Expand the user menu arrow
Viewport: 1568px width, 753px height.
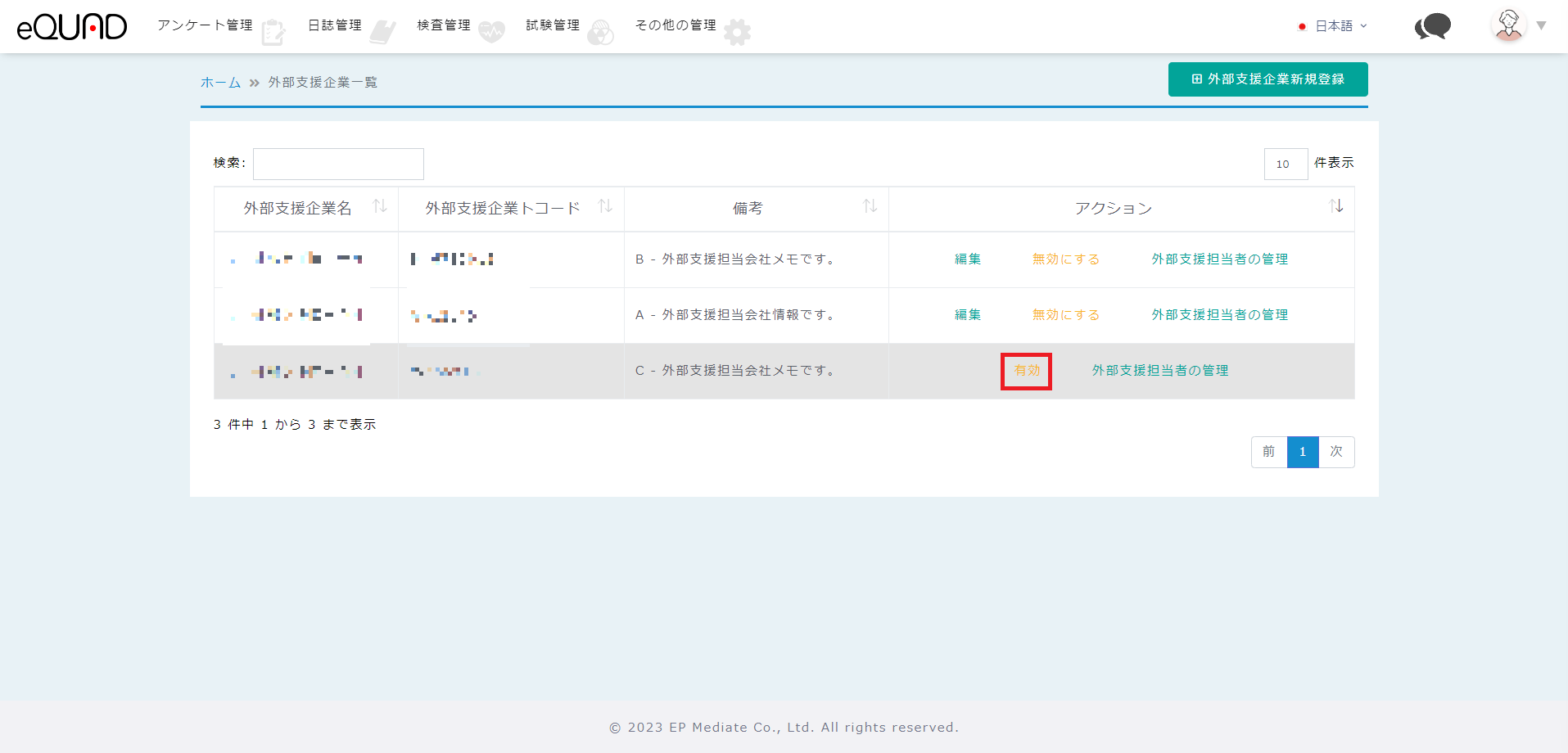[1541, 26]
